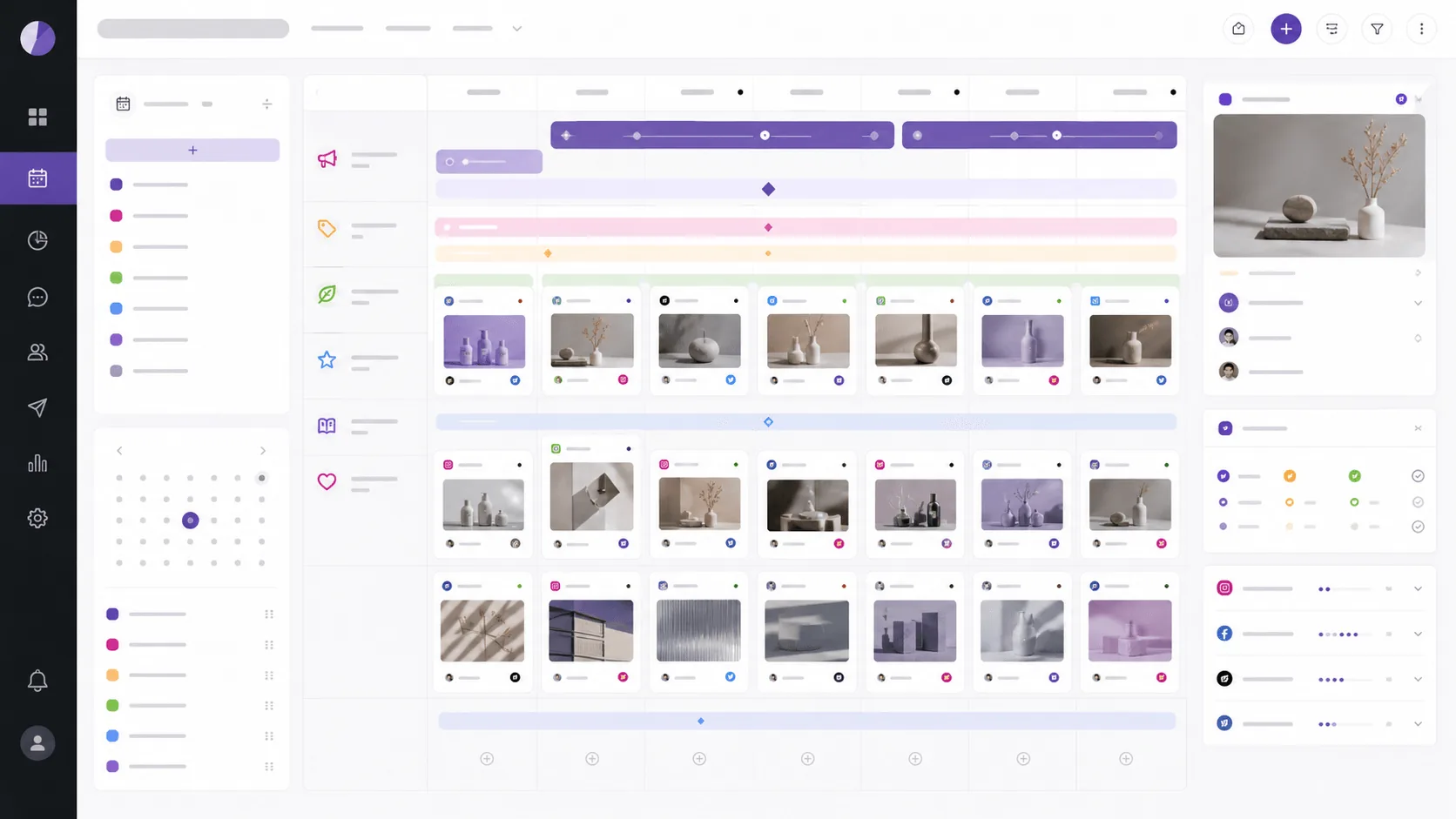Expand the chevron beside the round purple icon row

1418,303
